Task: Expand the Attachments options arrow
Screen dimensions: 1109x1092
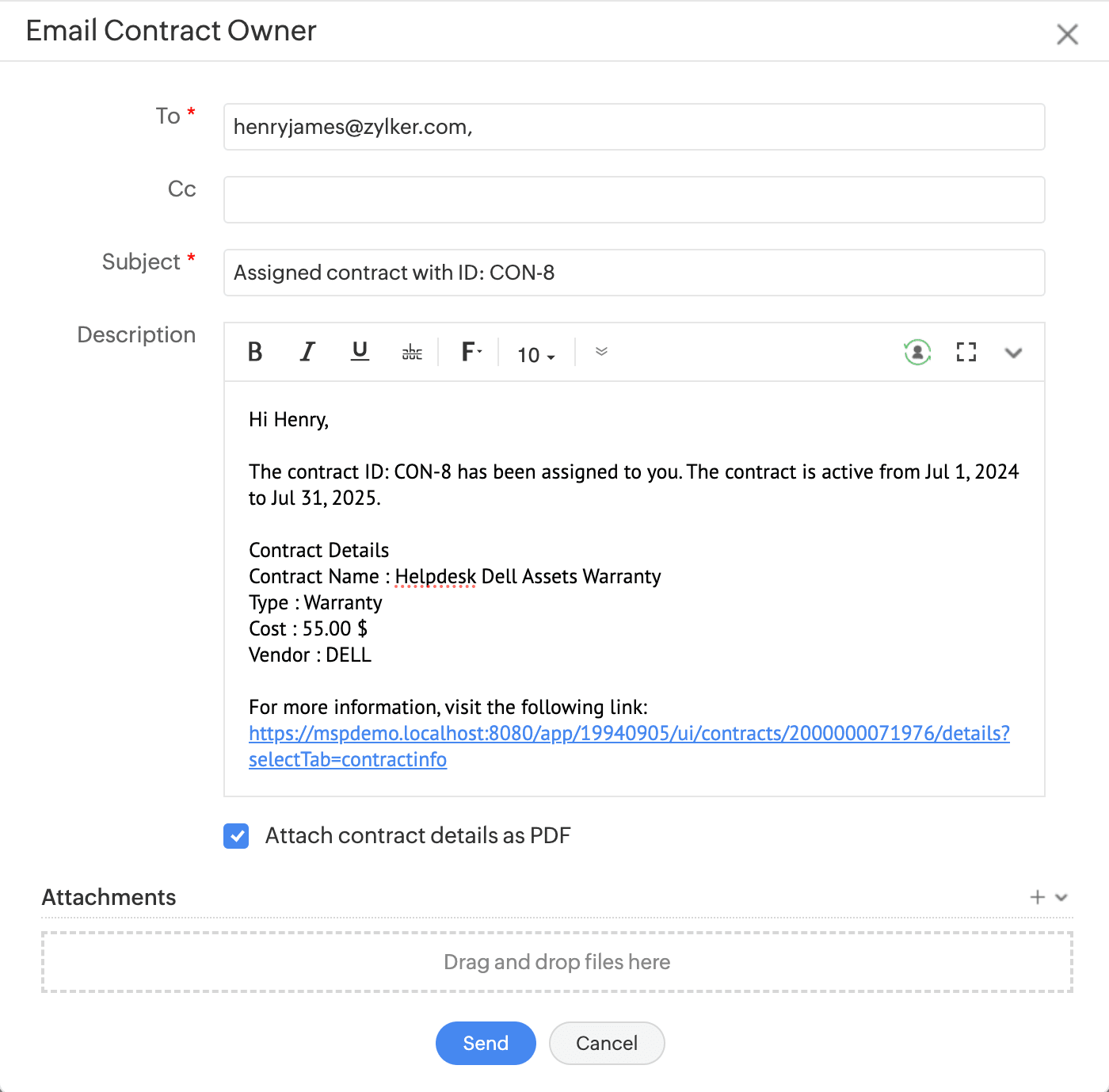Action: pyautogui.click(x=1061, y=897)
